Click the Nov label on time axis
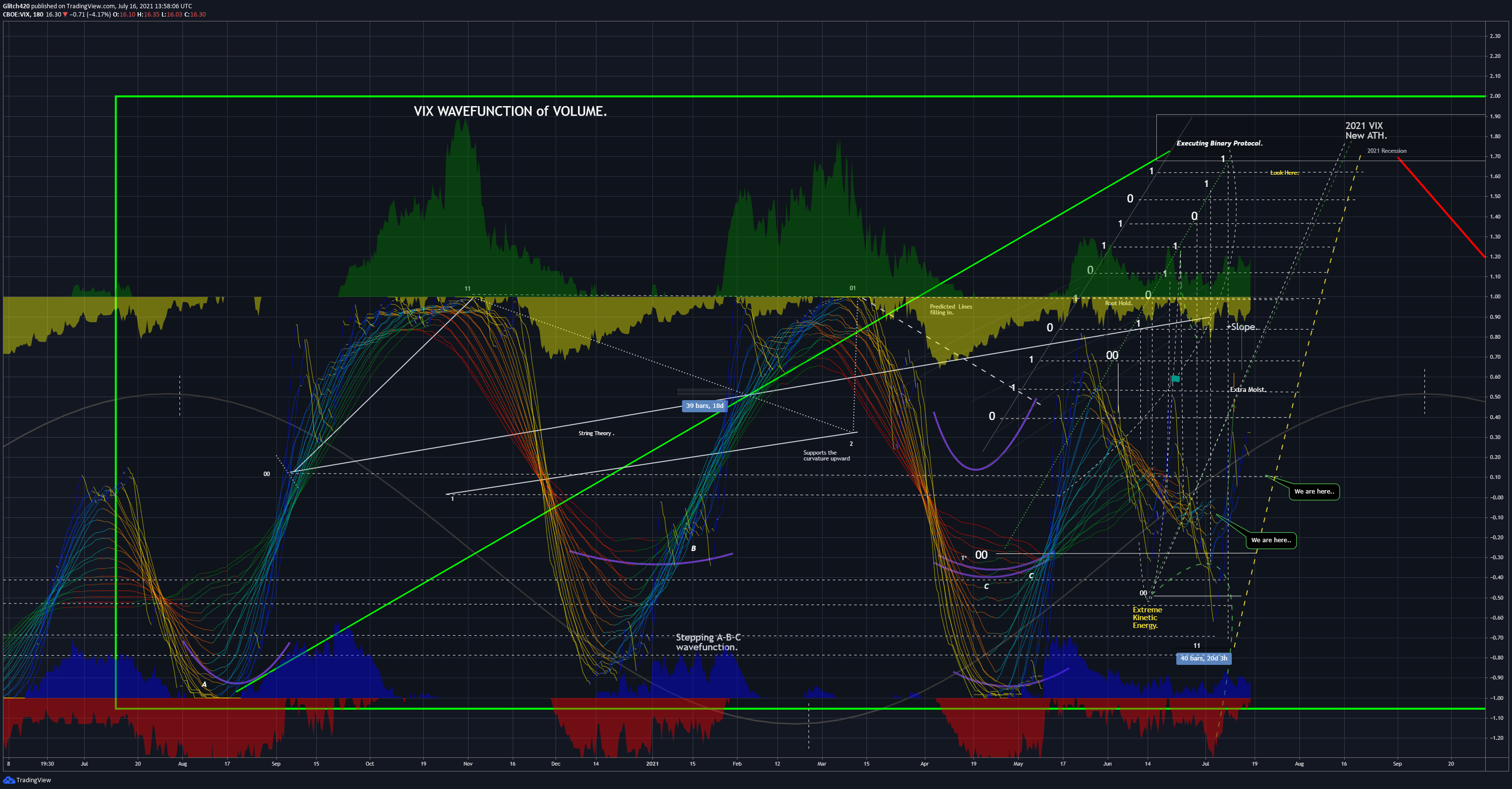The width and height of the screenshot is (1512, 789). [468, 764]
